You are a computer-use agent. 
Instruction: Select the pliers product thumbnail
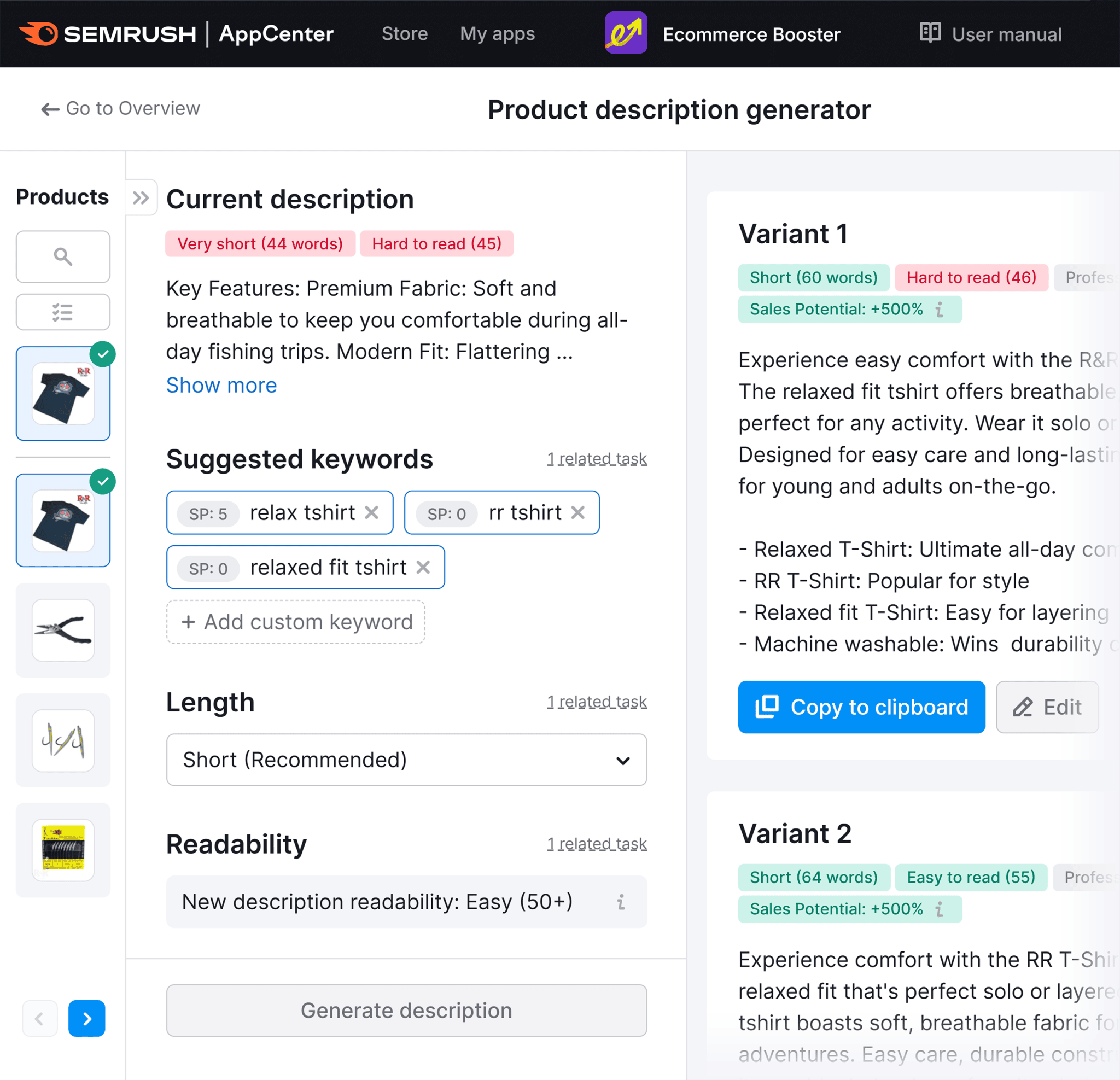63,630
